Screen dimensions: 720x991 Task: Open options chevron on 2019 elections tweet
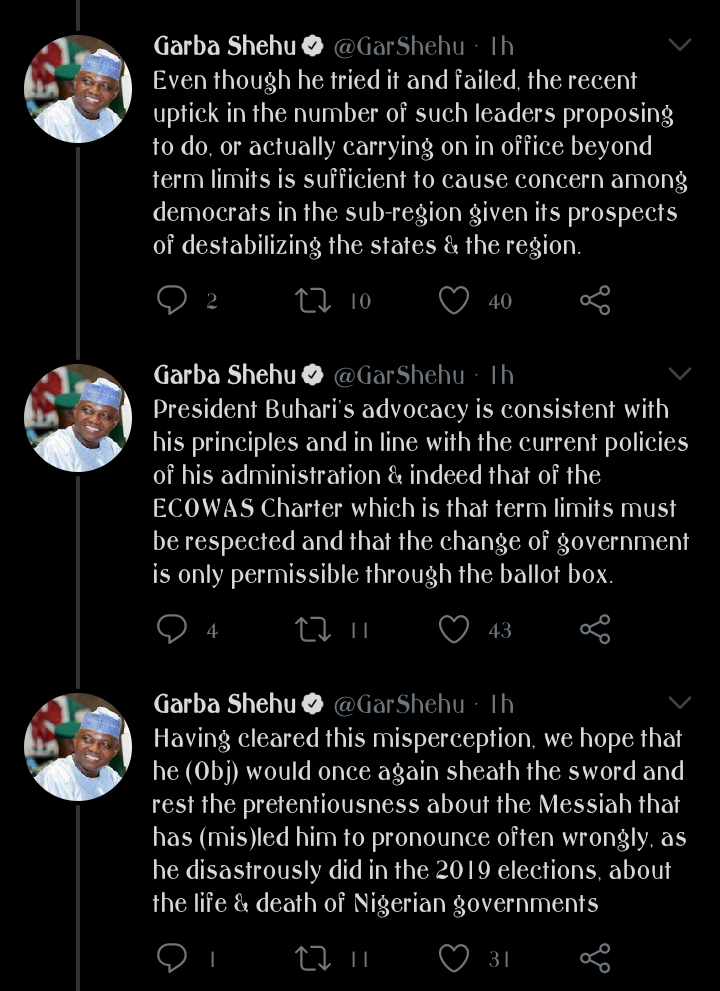click(680, 702)
